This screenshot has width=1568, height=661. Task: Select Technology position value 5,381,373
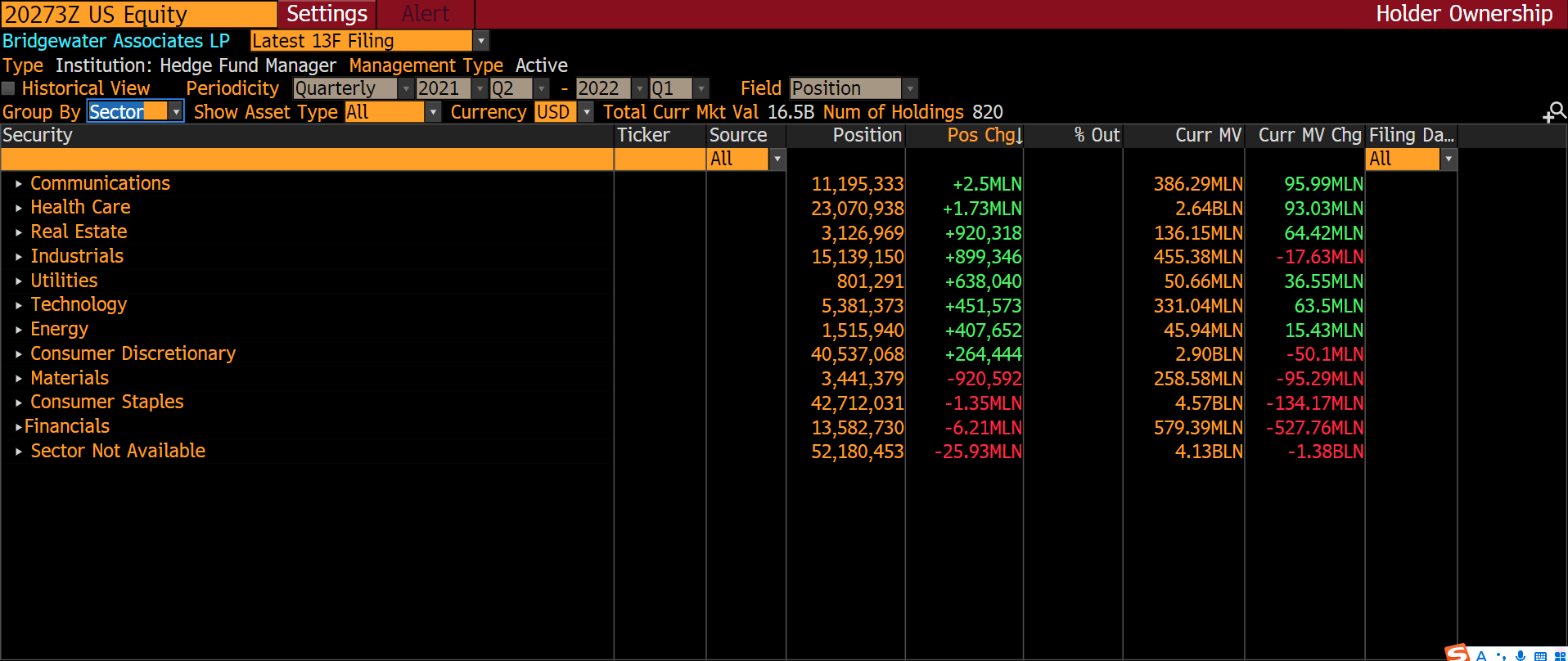pos(863,306)
